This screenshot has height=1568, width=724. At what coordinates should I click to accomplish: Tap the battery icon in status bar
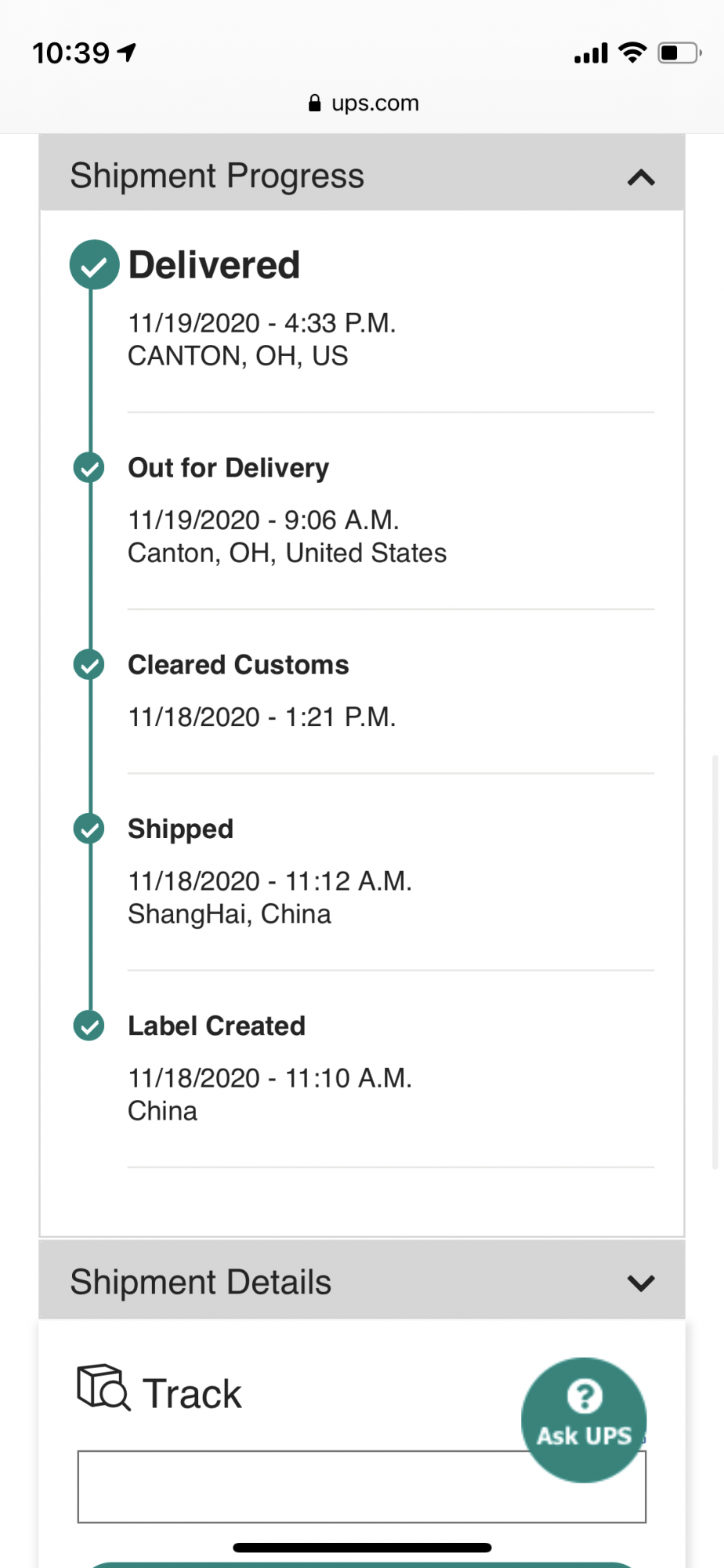pos(679,53)
